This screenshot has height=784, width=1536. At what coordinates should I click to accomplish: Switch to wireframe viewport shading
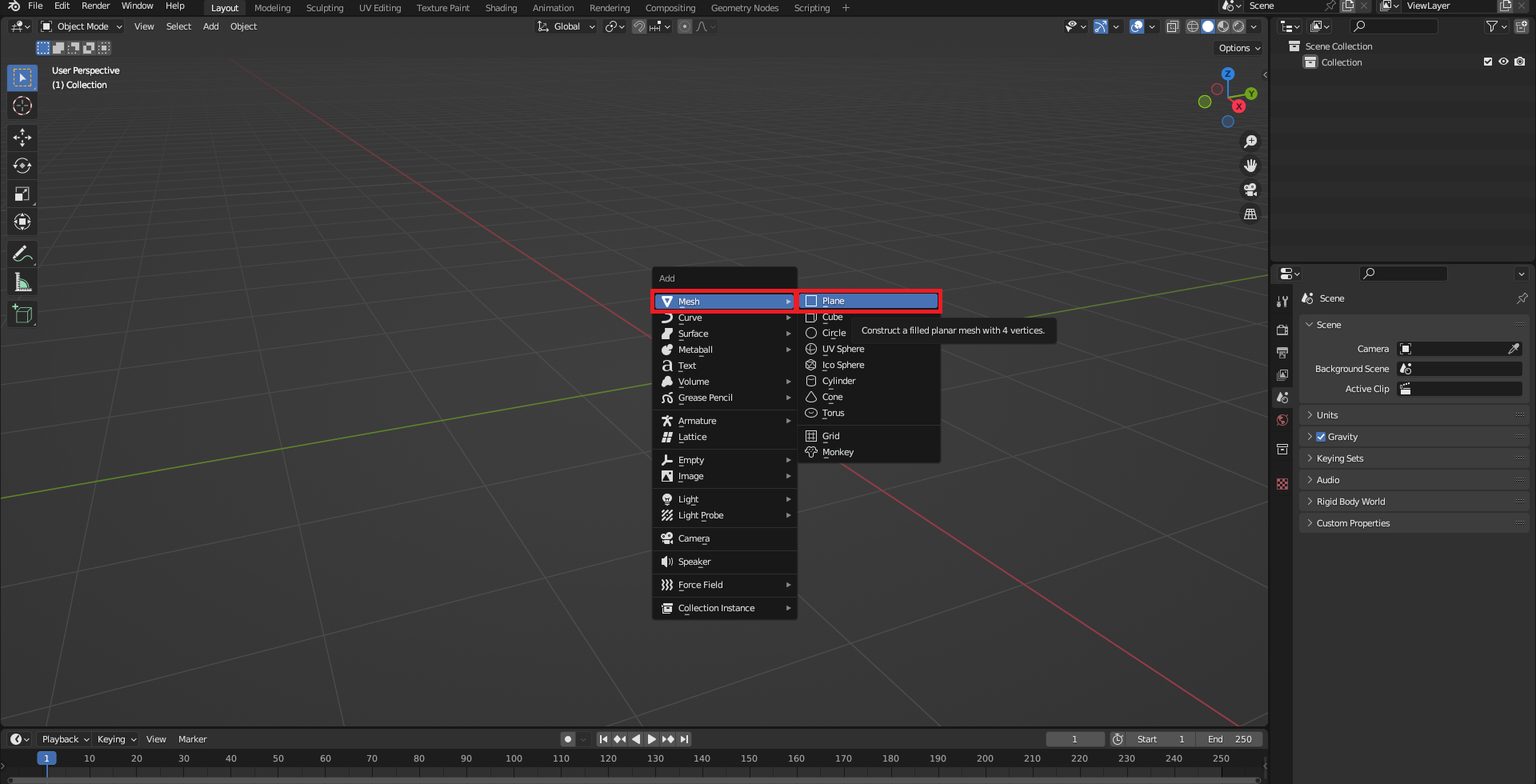[x=1192, y=26]
